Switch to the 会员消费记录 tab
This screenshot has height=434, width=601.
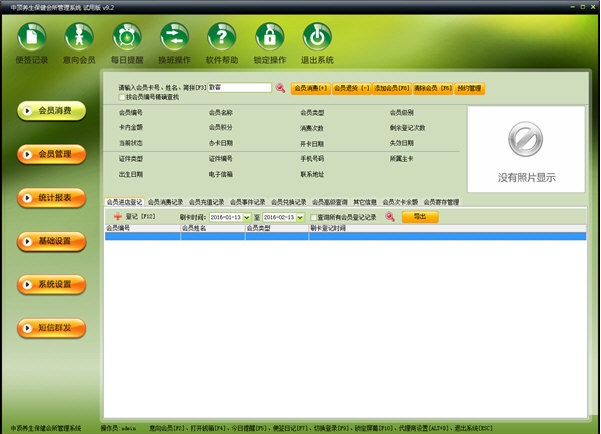click(166, 202)
